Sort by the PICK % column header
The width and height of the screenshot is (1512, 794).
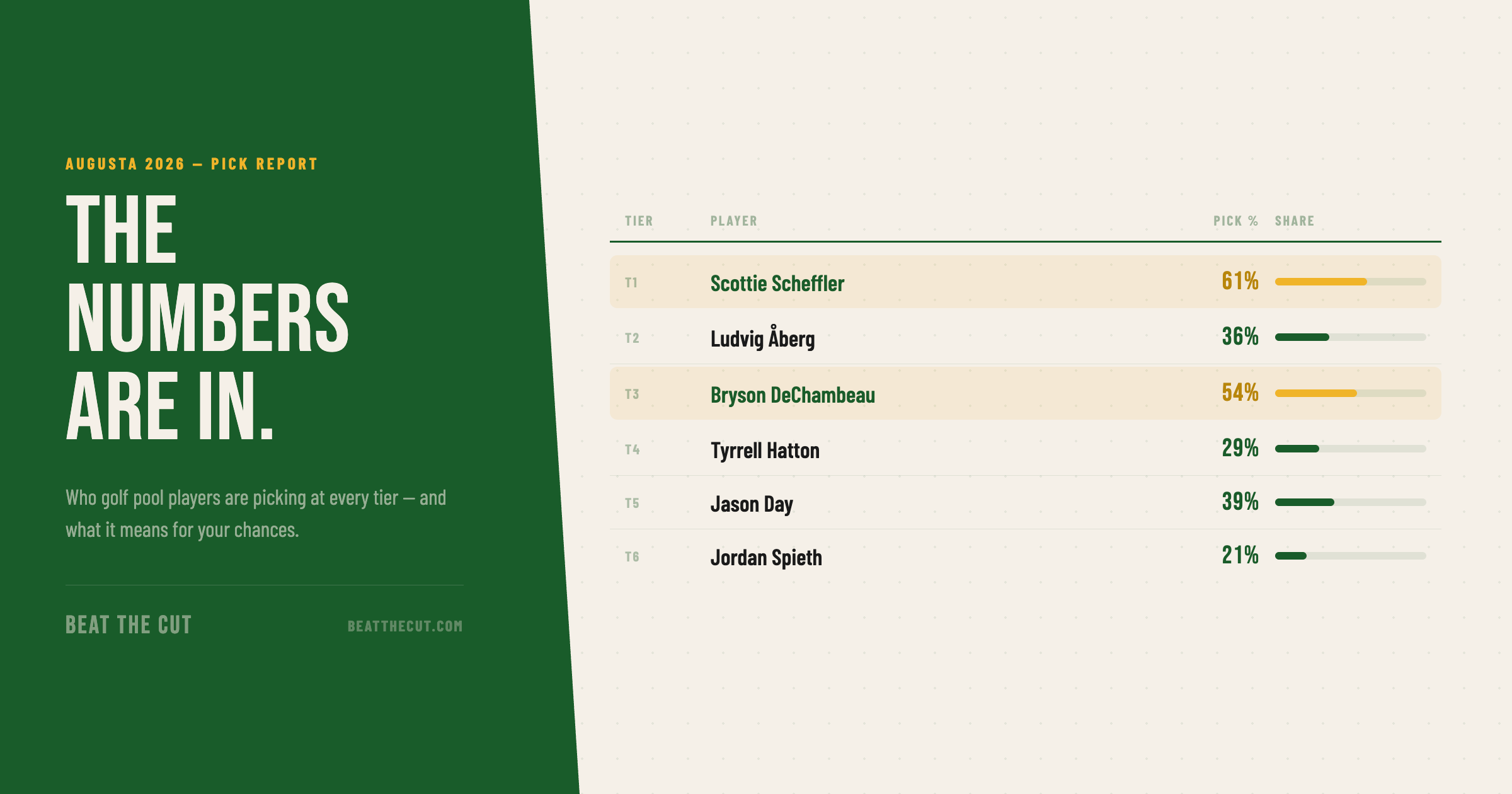(1235, 221)
